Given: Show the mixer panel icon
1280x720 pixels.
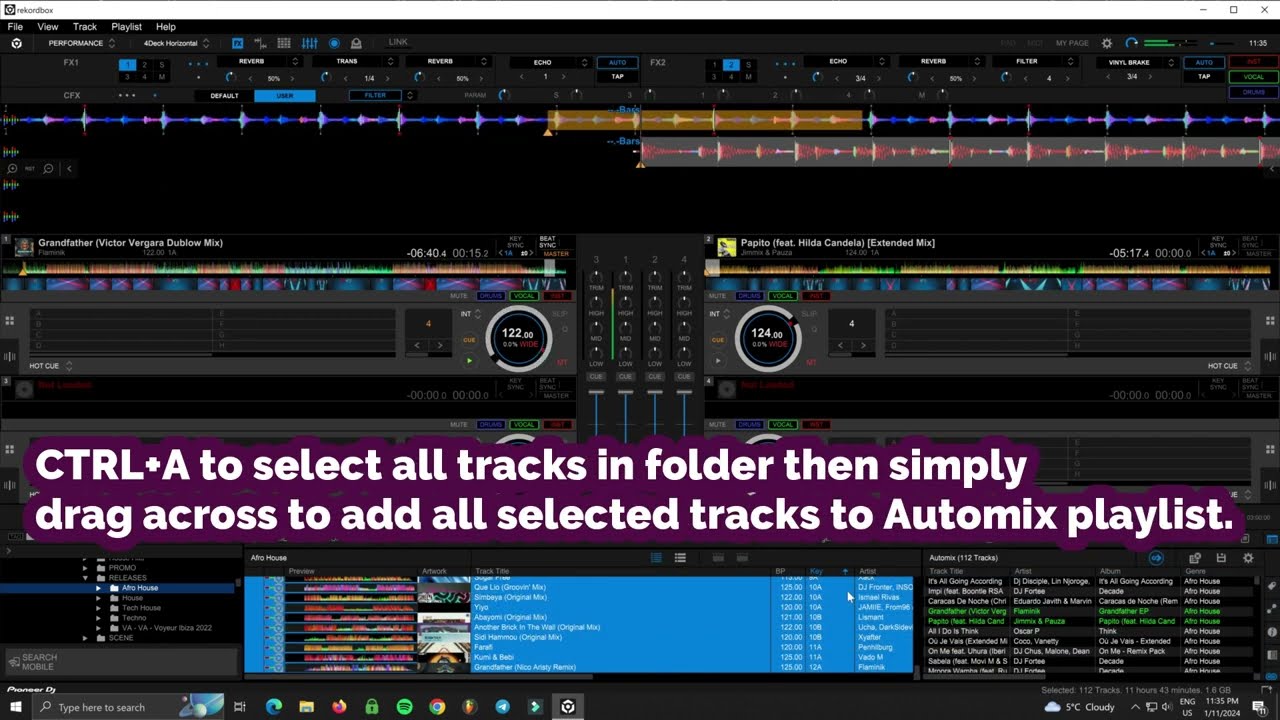Looking at the screenshot, I should [309, 43].
